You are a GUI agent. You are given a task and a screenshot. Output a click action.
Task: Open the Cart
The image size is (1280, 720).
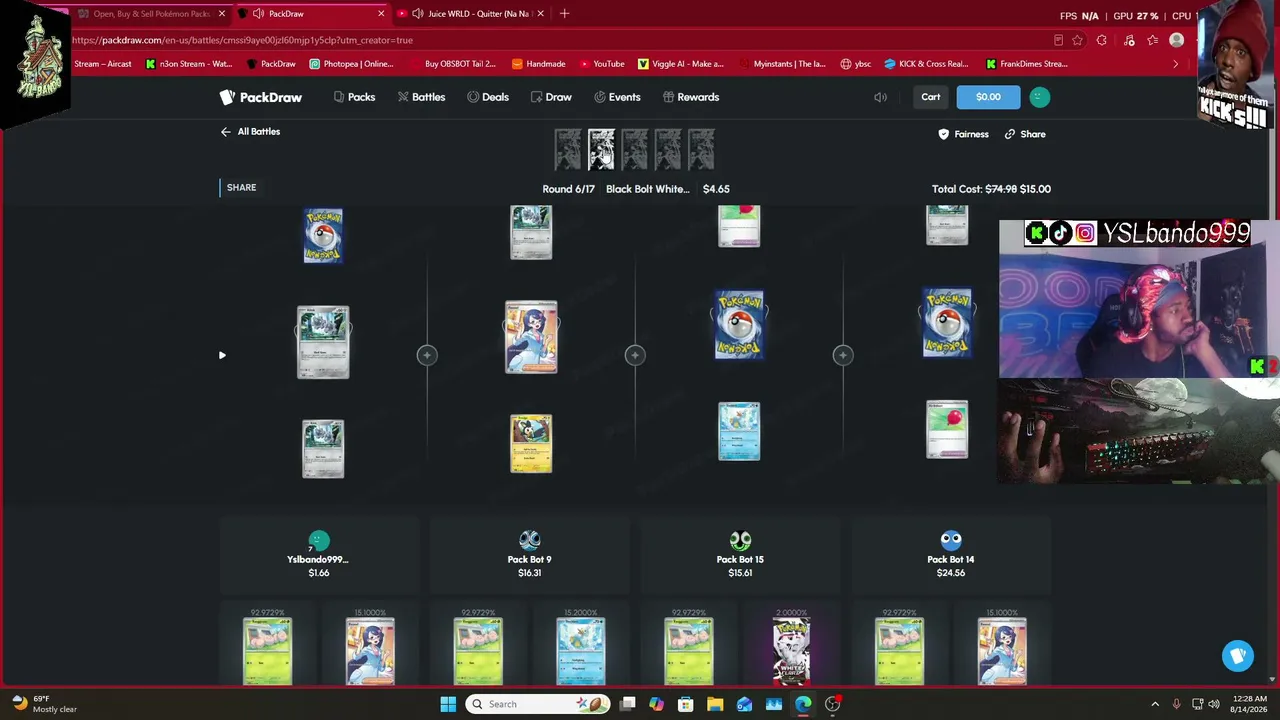coord(931,97)
